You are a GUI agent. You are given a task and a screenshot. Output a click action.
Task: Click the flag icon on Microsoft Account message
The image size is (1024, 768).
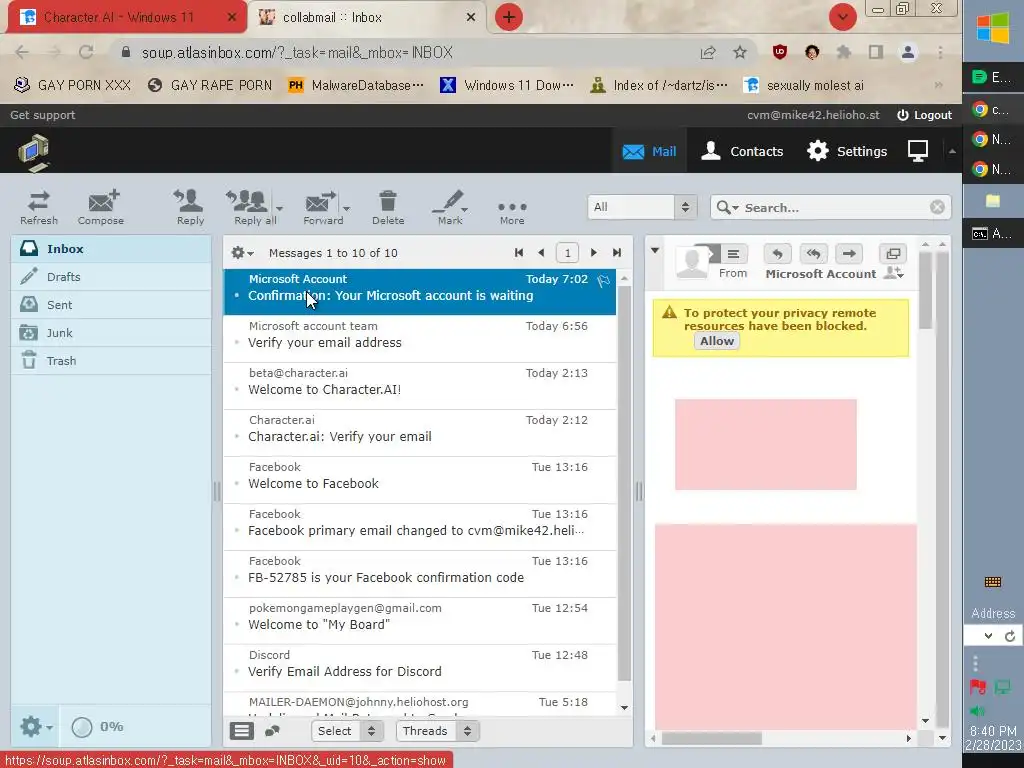(603, 280)
